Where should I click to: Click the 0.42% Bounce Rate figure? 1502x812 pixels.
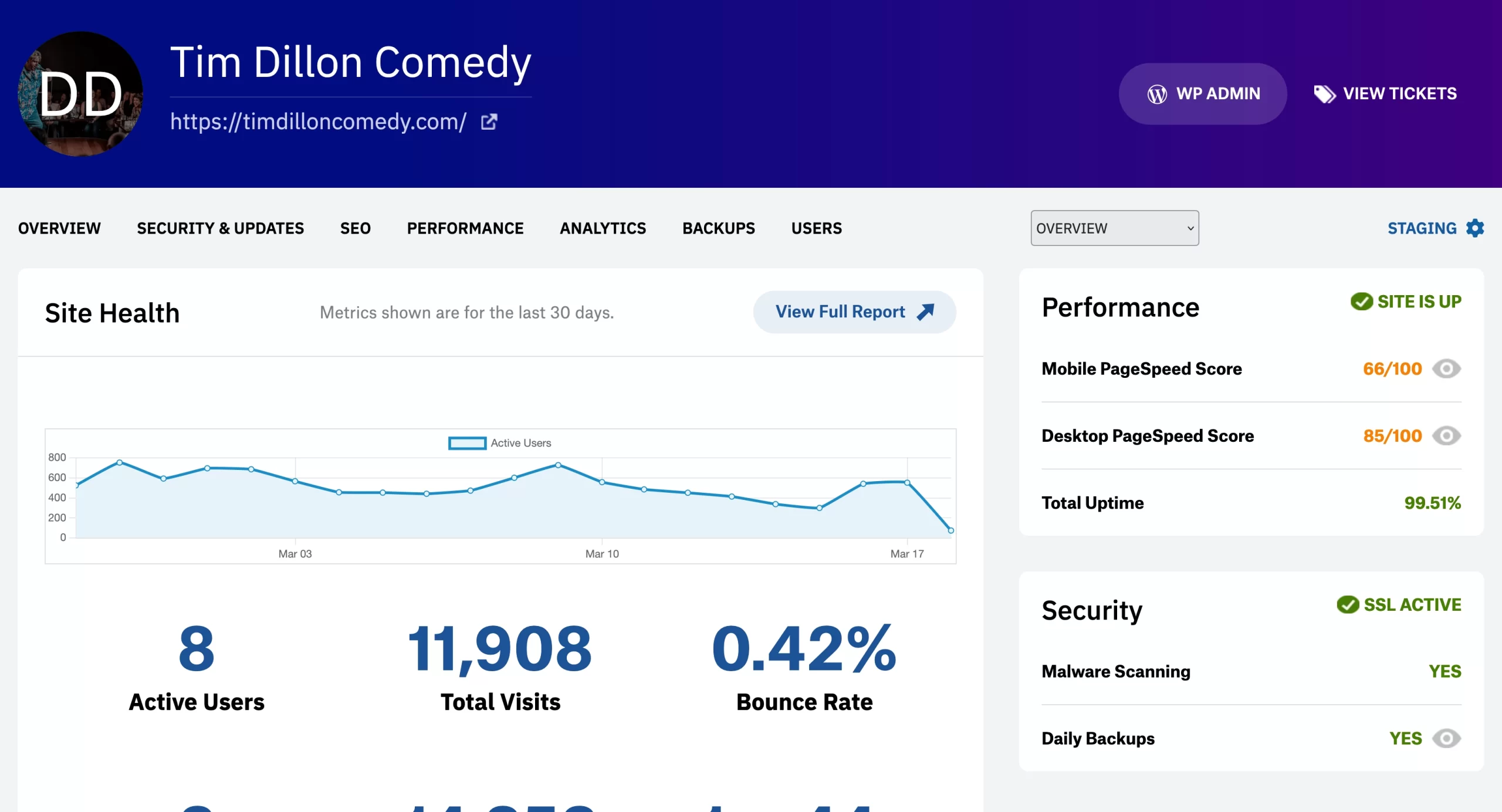pos(804,648)
